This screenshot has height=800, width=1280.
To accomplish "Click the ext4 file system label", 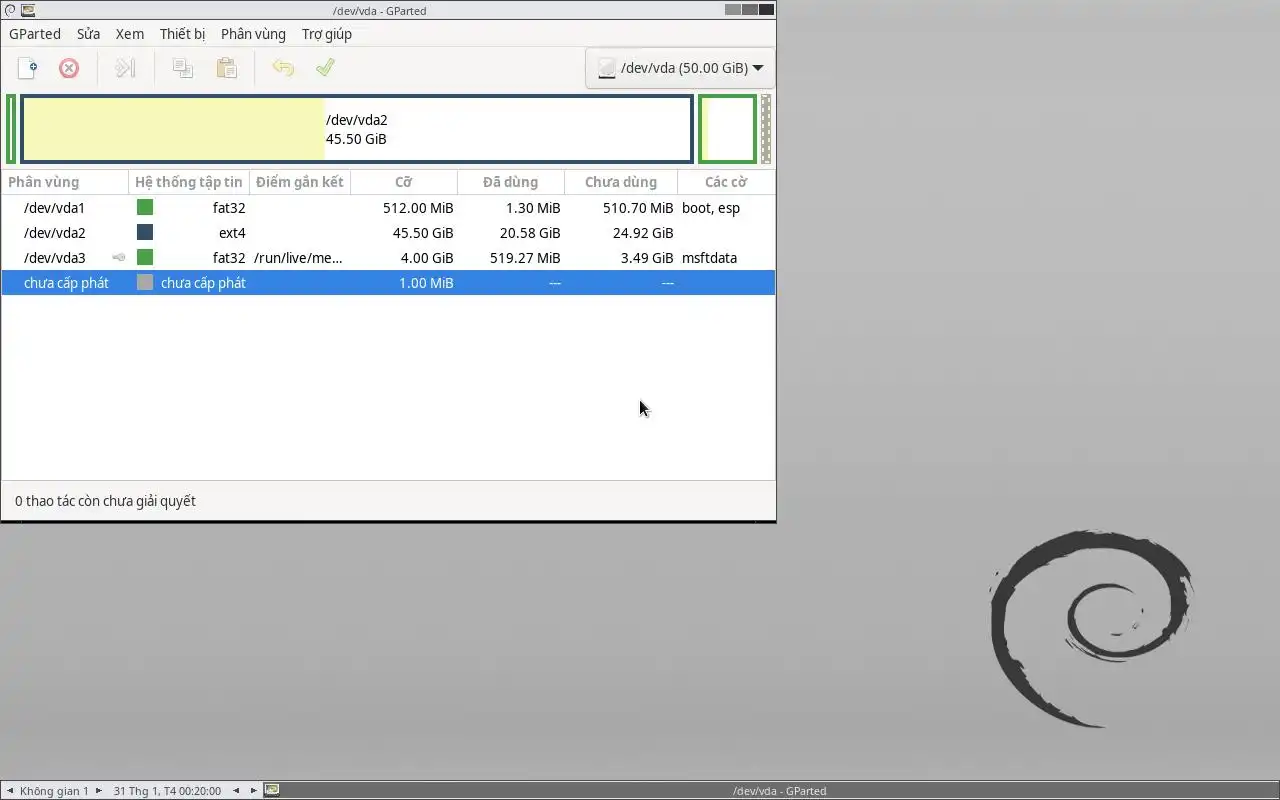I will point(232,233).
